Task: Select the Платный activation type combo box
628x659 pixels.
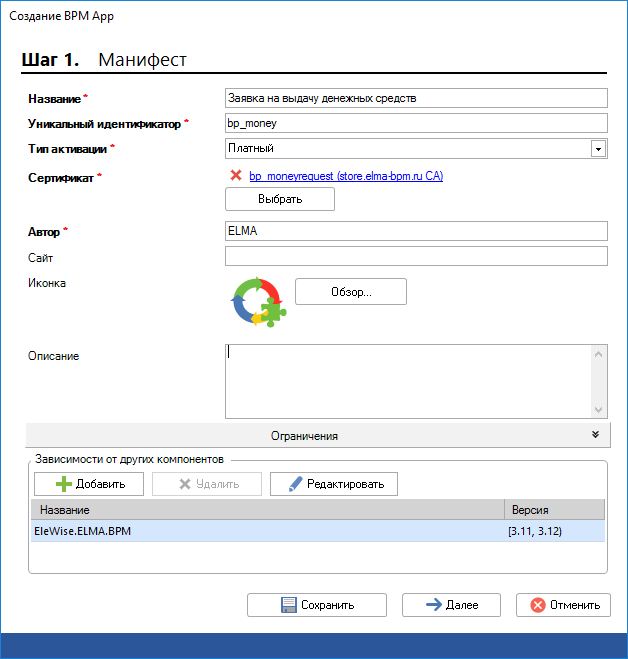Action: (x=416, y=148)
